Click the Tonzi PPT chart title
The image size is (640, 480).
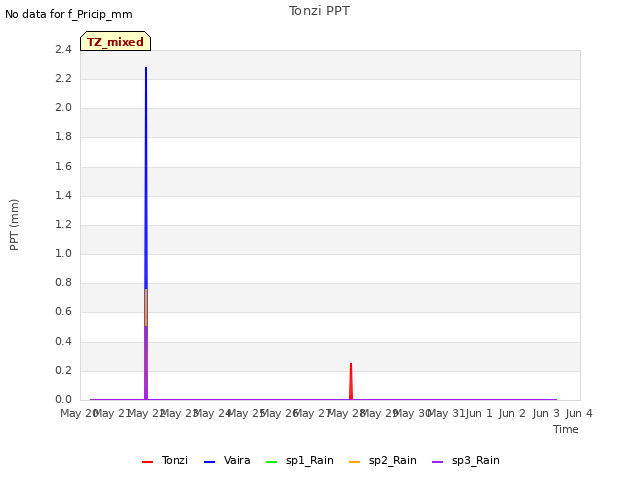pos(319,11)
